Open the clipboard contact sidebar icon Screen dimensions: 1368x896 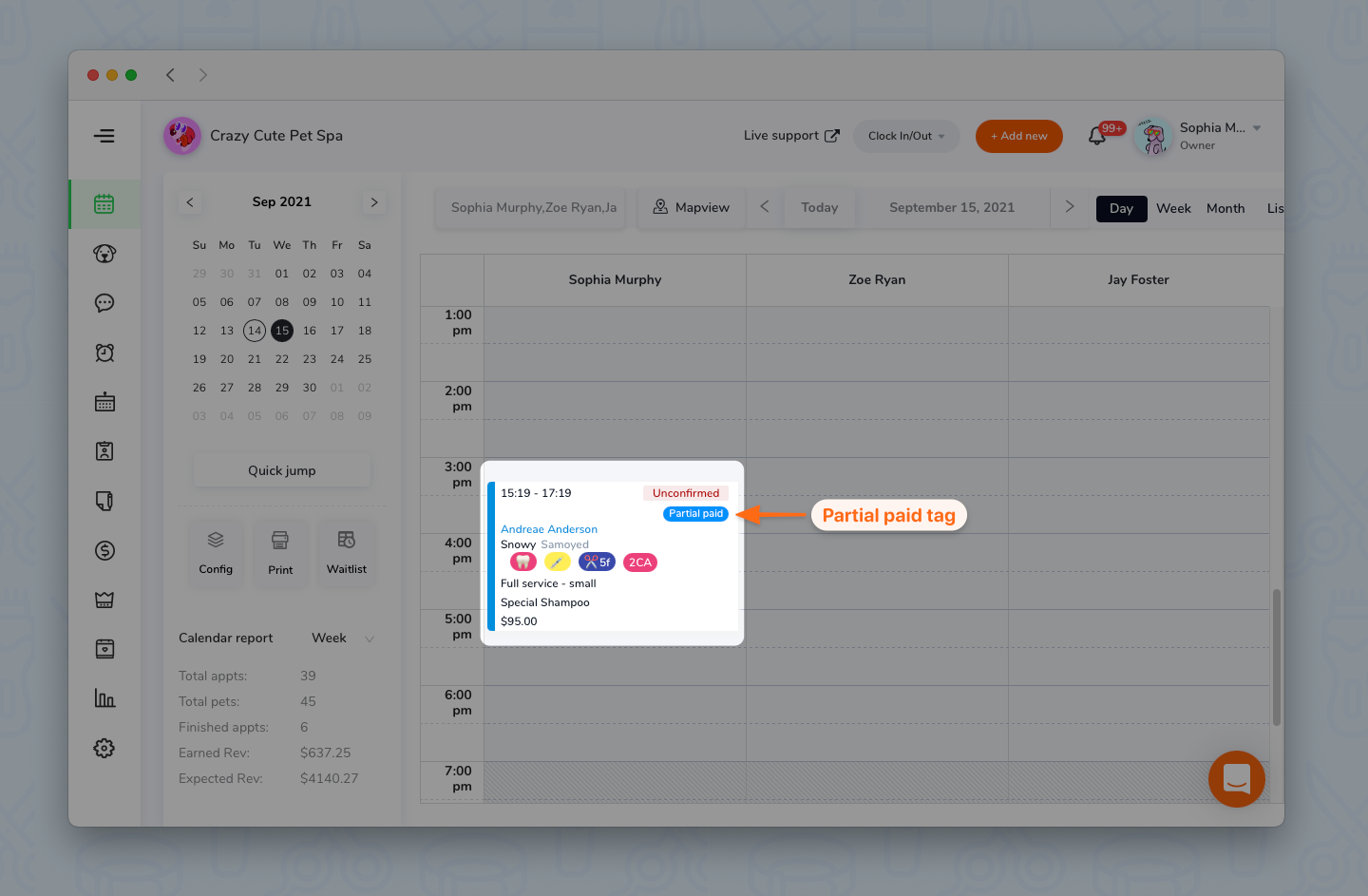coord(104,451)
